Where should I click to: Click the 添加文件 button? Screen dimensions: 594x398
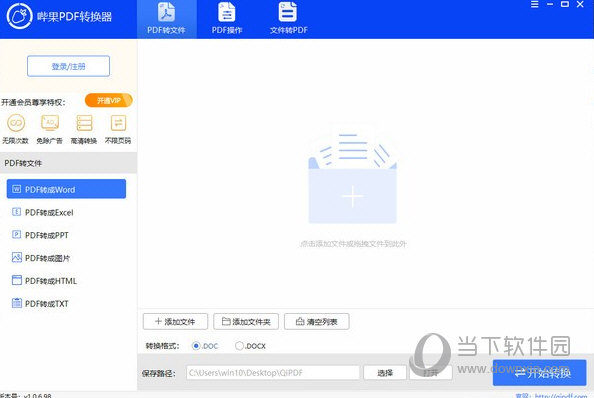[x=175, y=322]
